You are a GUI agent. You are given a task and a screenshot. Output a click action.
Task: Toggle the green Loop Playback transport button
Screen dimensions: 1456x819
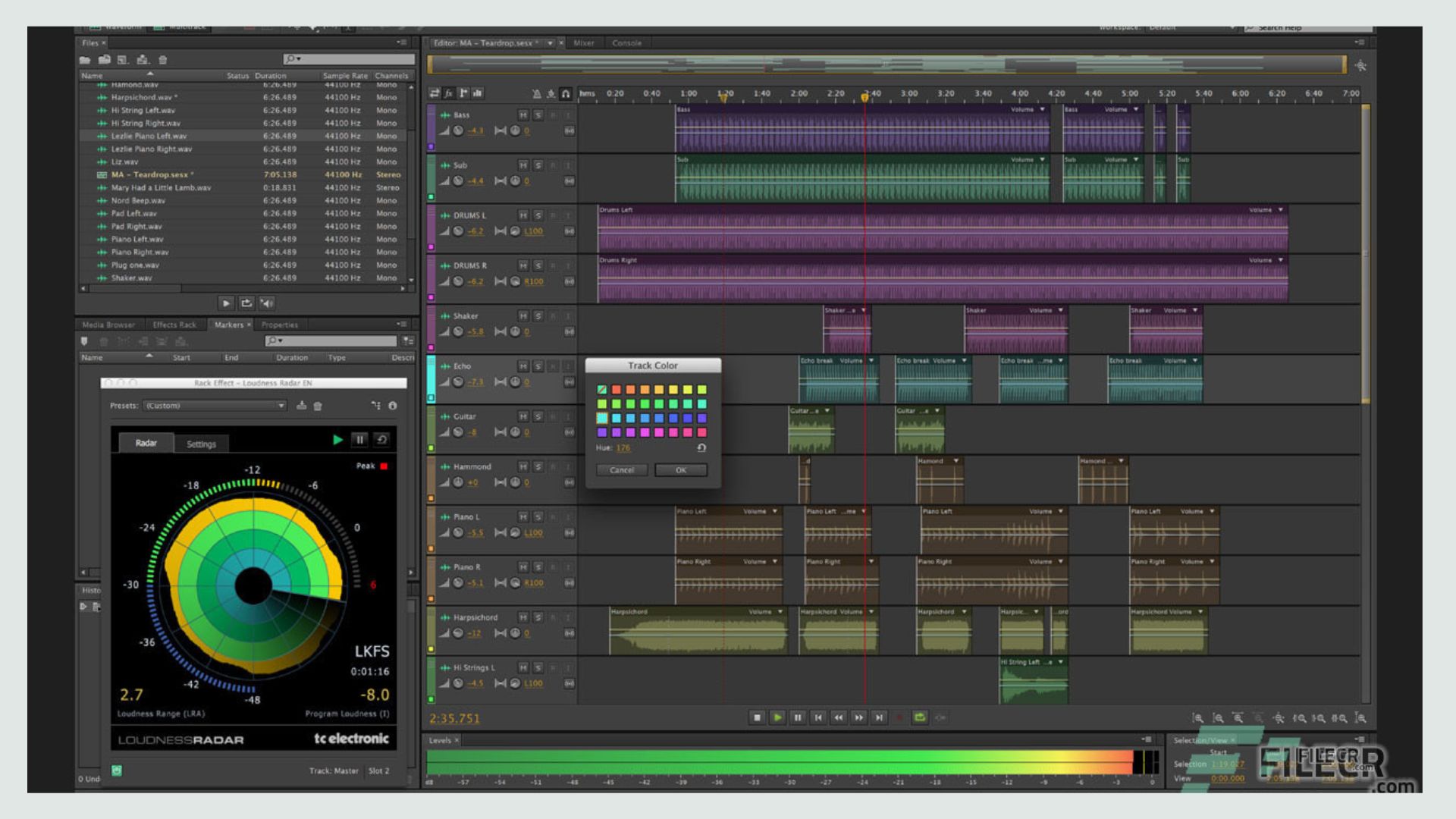(x=920, y=717)
